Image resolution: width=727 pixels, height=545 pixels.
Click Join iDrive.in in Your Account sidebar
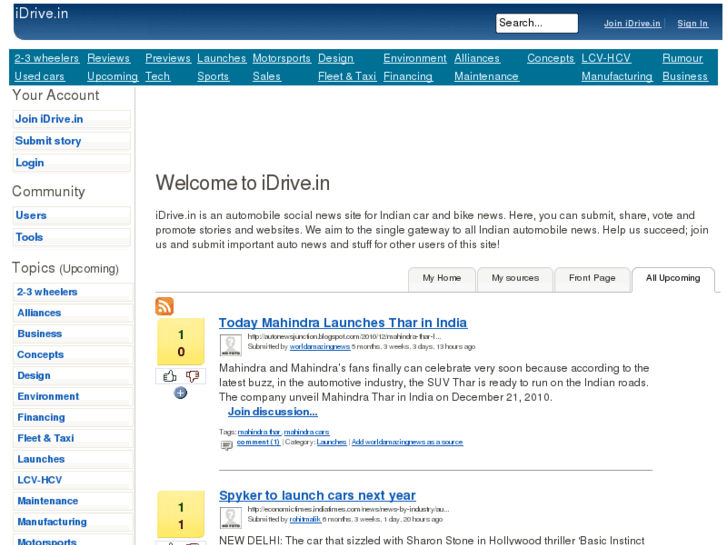click(x=72, y=119)
